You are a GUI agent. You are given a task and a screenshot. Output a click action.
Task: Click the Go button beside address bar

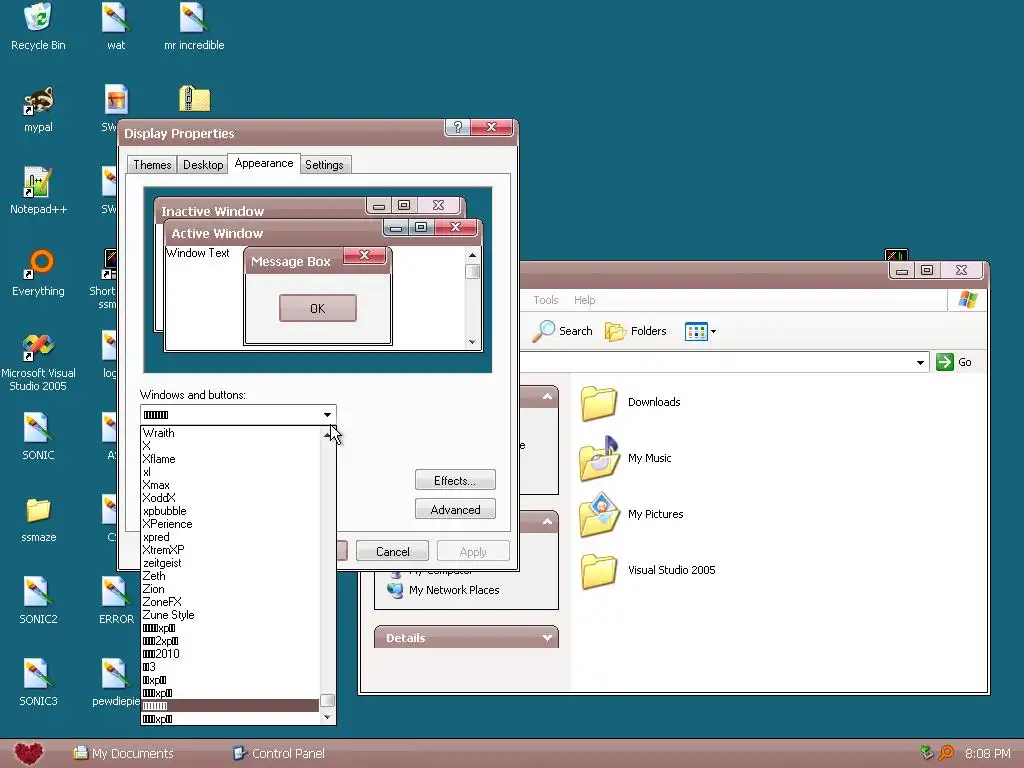click(954, 362)
